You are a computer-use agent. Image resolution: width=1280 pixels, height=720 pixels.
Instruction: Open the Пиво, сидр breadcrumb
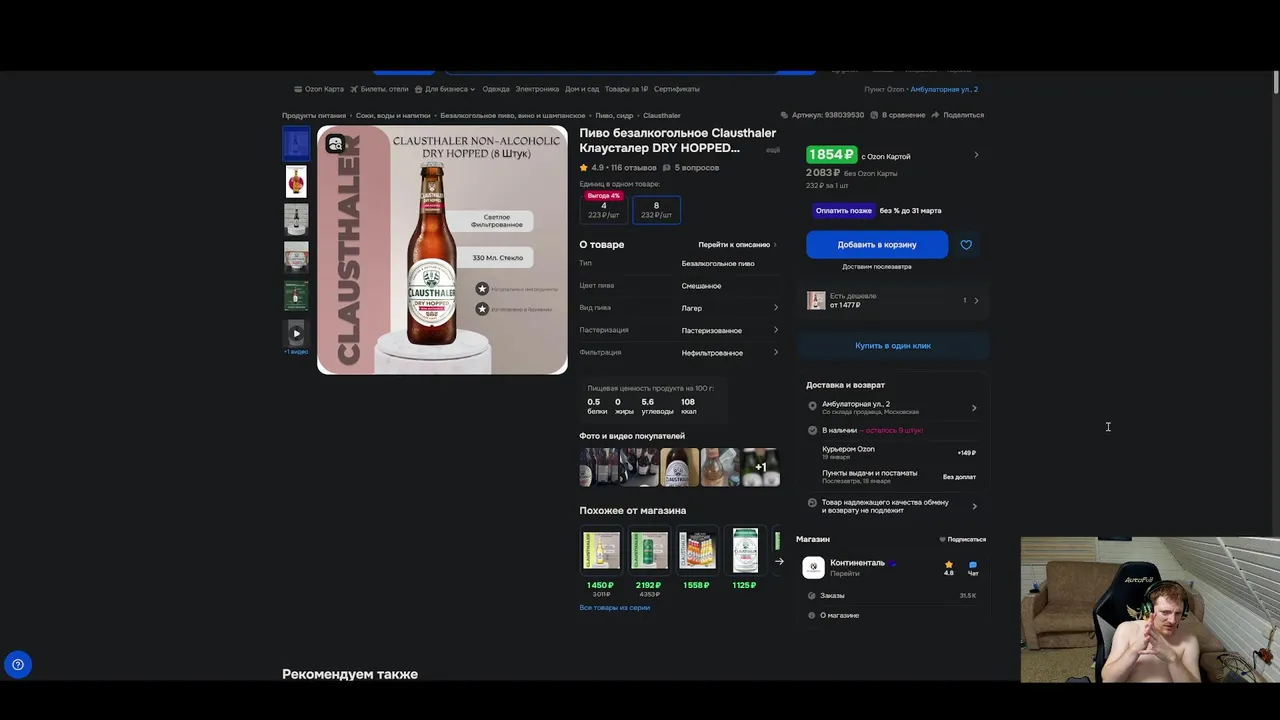click(x=614, y=116)
